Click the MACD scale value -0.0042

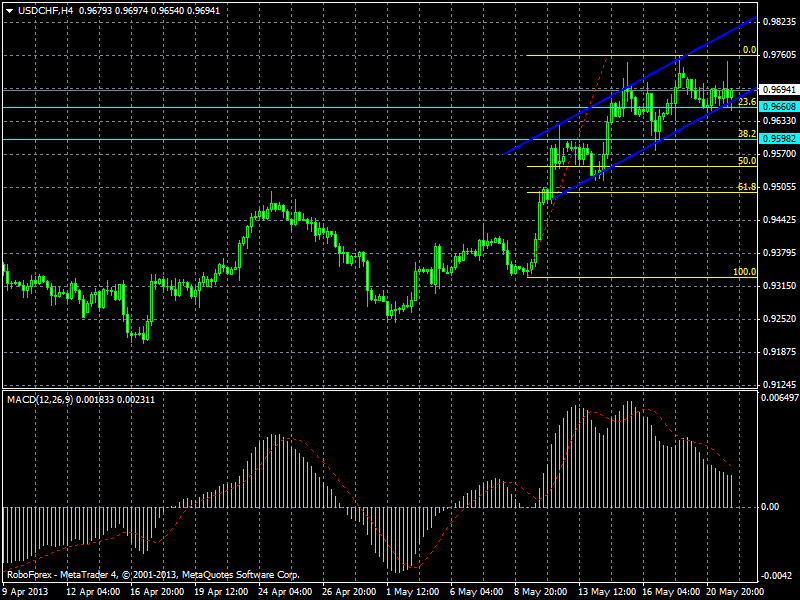pos(777,576)
